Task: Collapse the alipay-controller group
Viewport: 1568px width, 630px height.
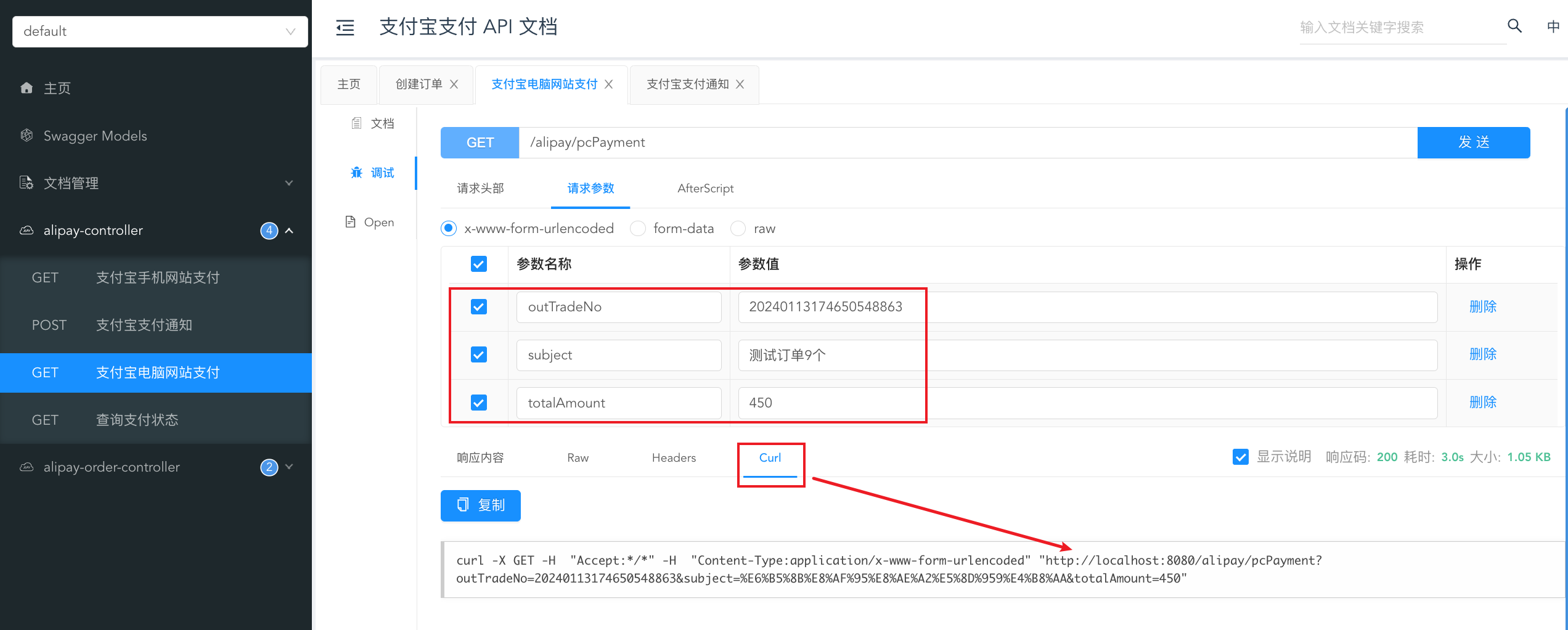Action: coord(289,231)
